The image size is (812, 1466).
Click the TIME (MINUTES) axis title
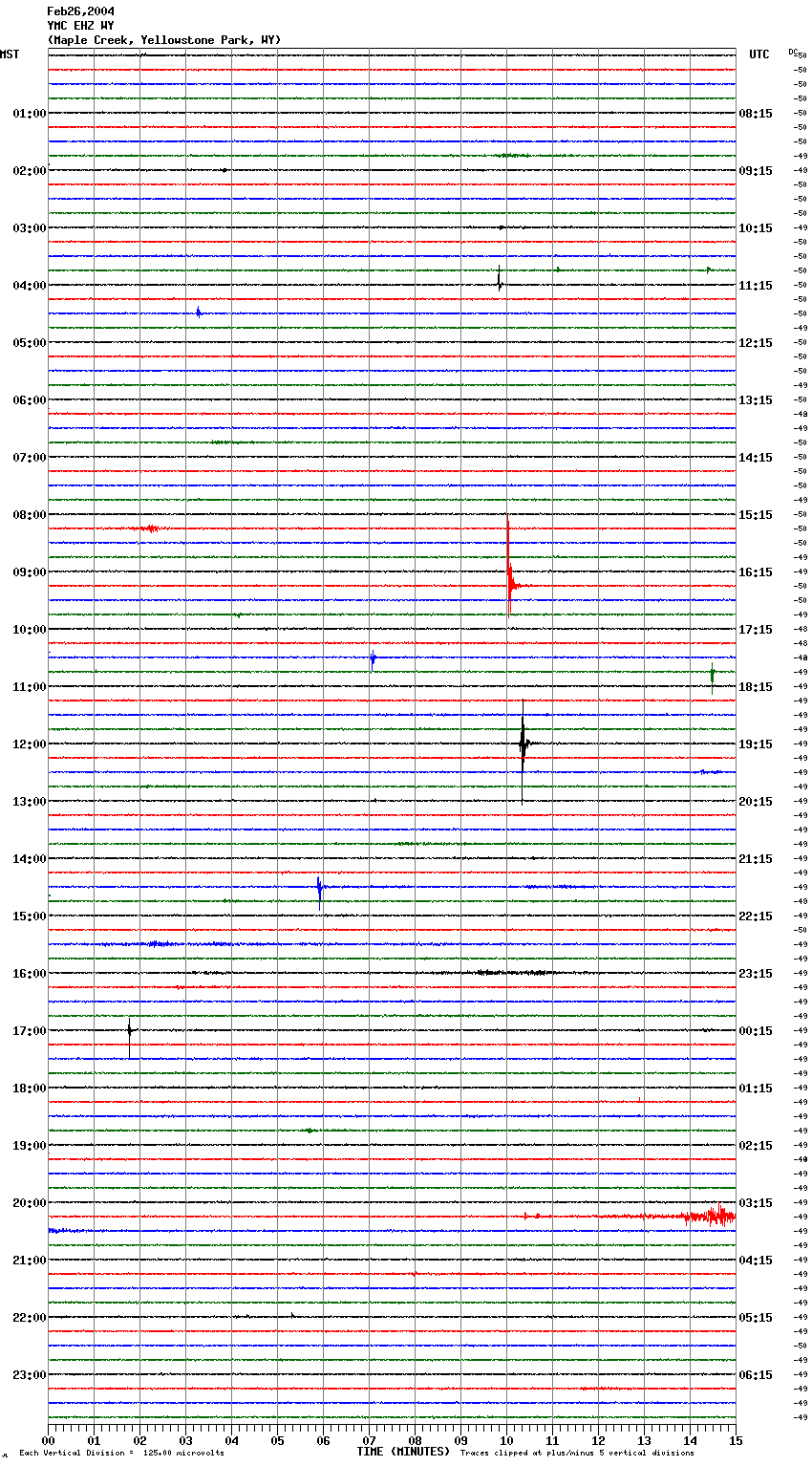[x=403, y=1452]
